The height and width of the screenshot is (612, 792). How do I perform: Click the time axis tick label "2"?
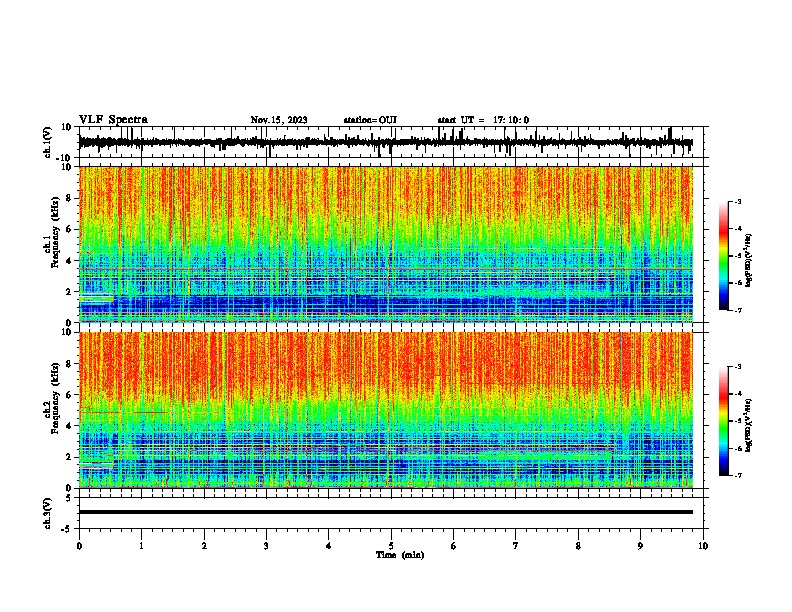204,546
